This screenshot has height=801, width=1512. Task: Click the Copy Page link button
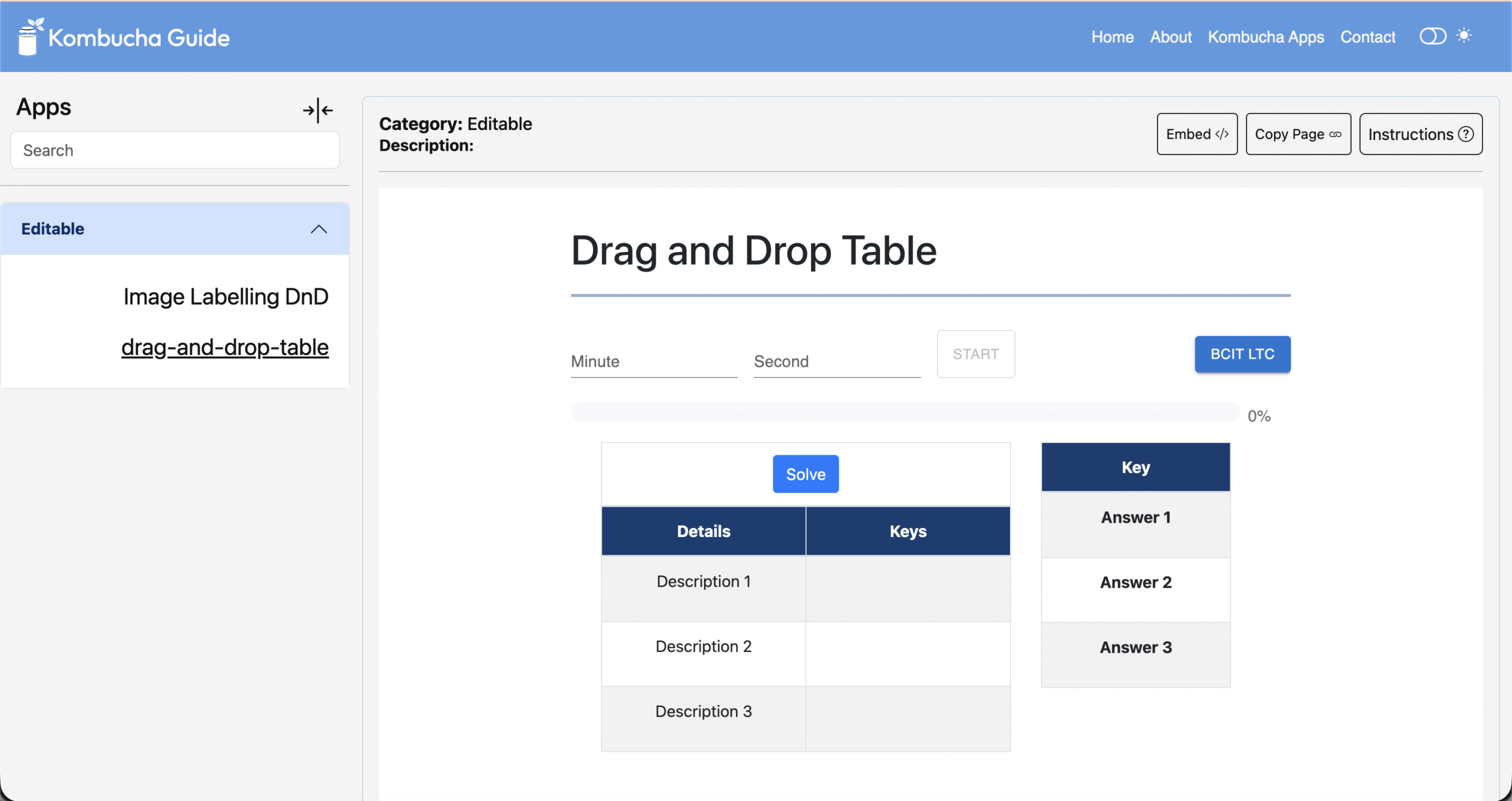(1298, 134)
